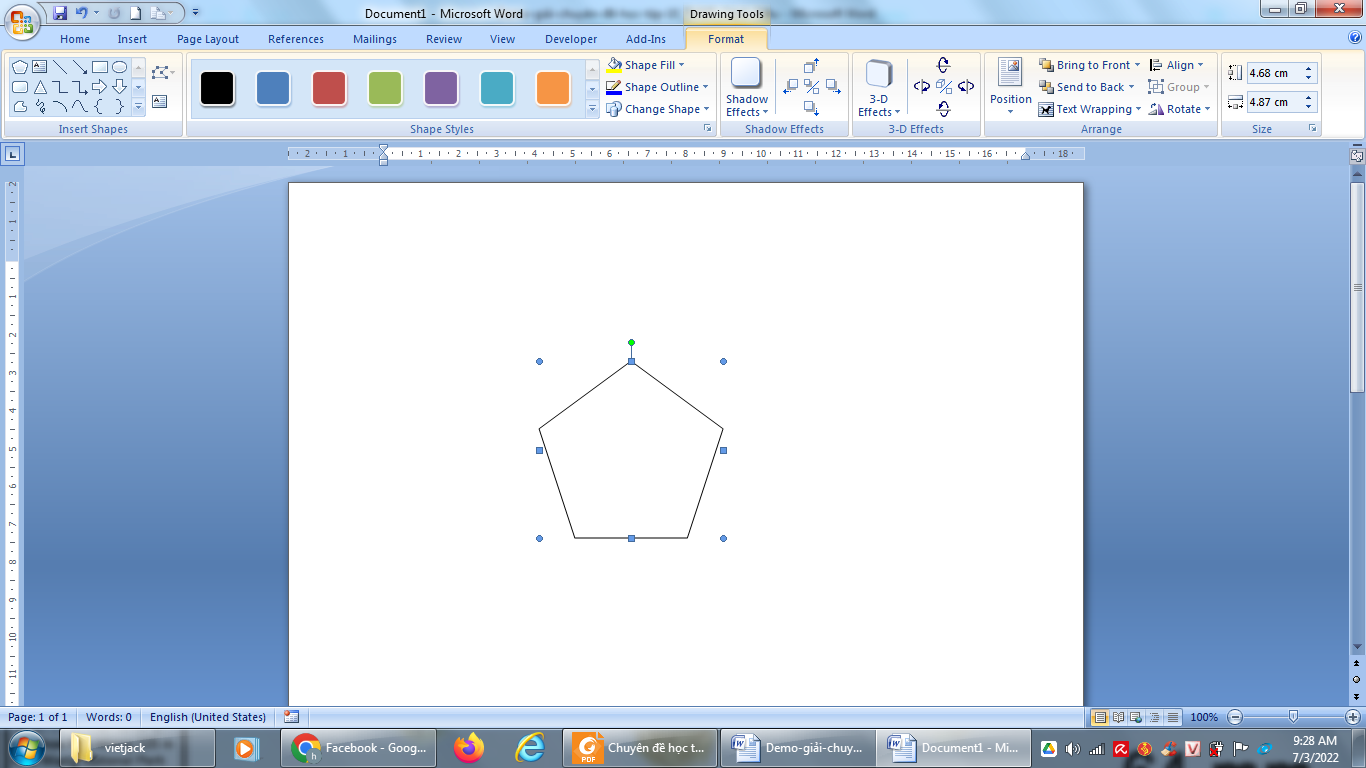
Task: Expand the Shape Styles gallery More arrow
Action: click(591, 108)
